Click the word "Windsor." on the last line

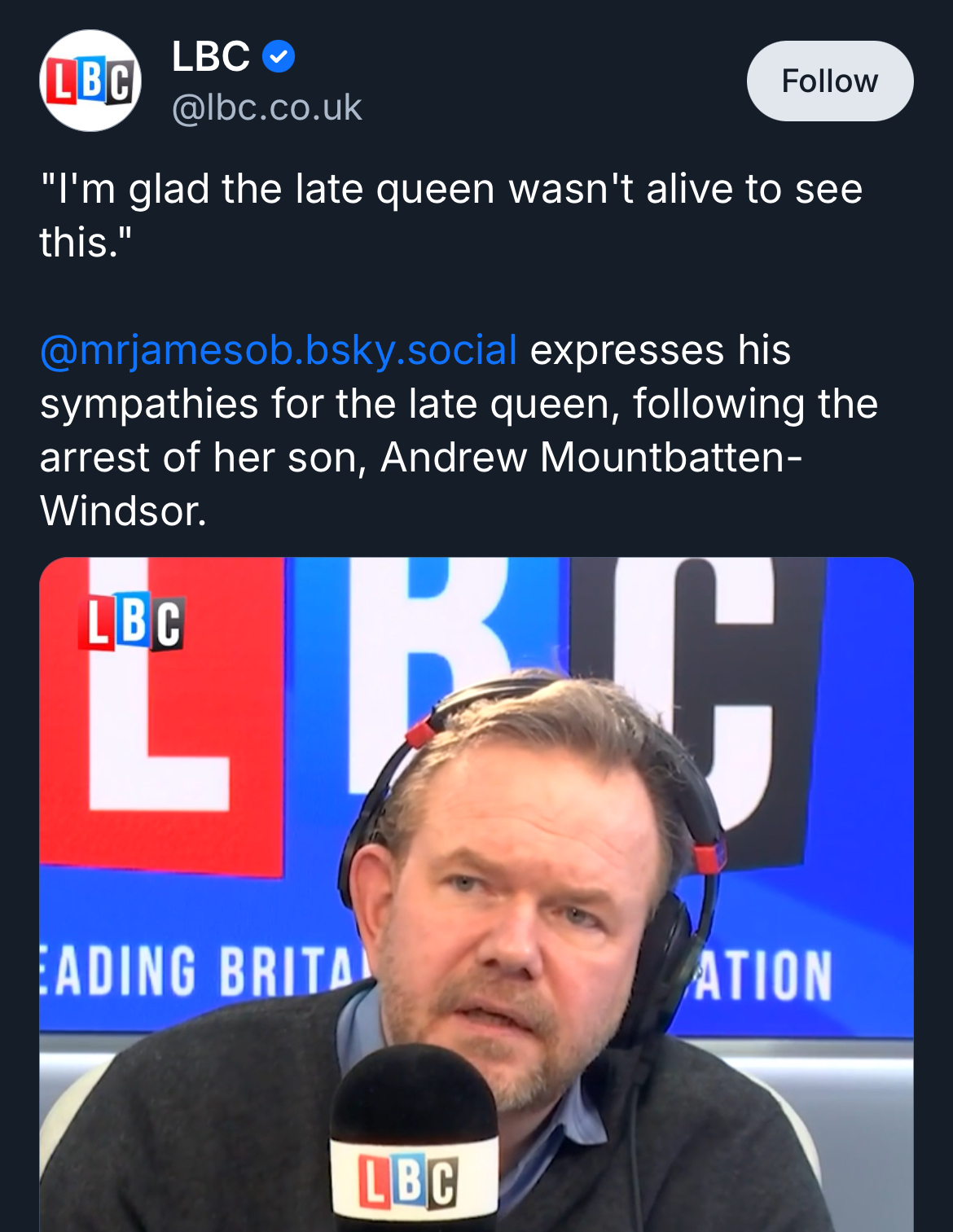pos(123,511)
